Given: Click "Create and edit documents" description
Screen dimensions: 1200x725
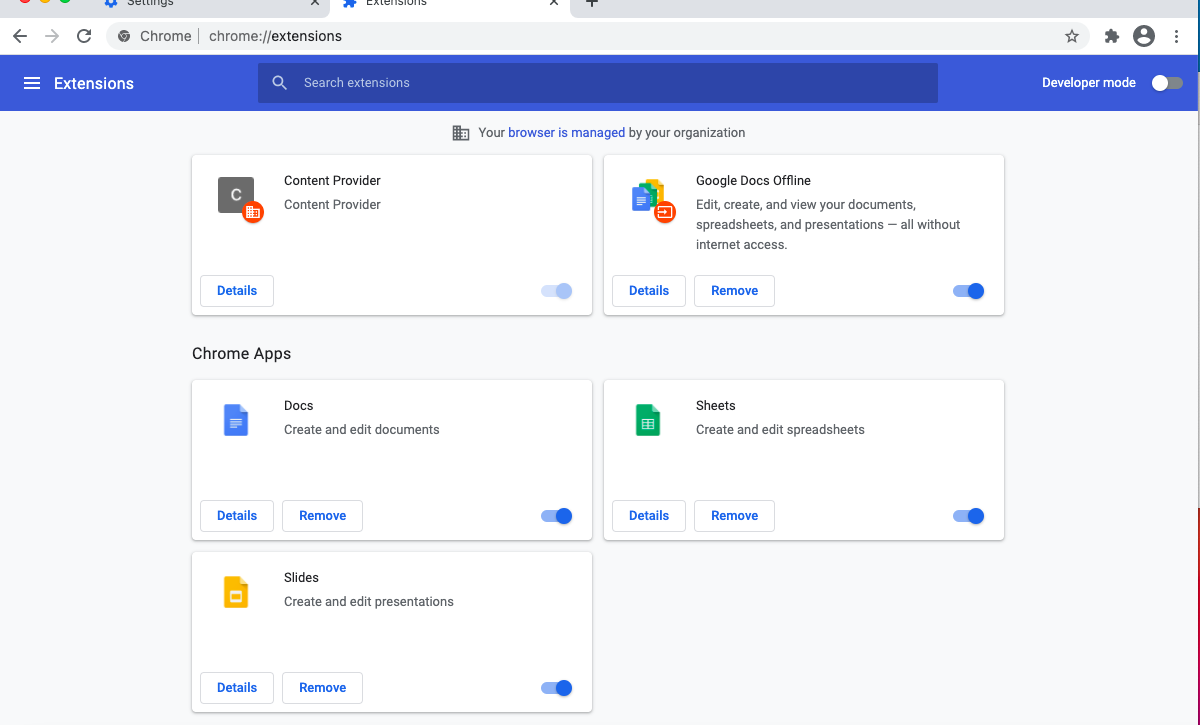Looking at the screenshot, I should point(362,430).
